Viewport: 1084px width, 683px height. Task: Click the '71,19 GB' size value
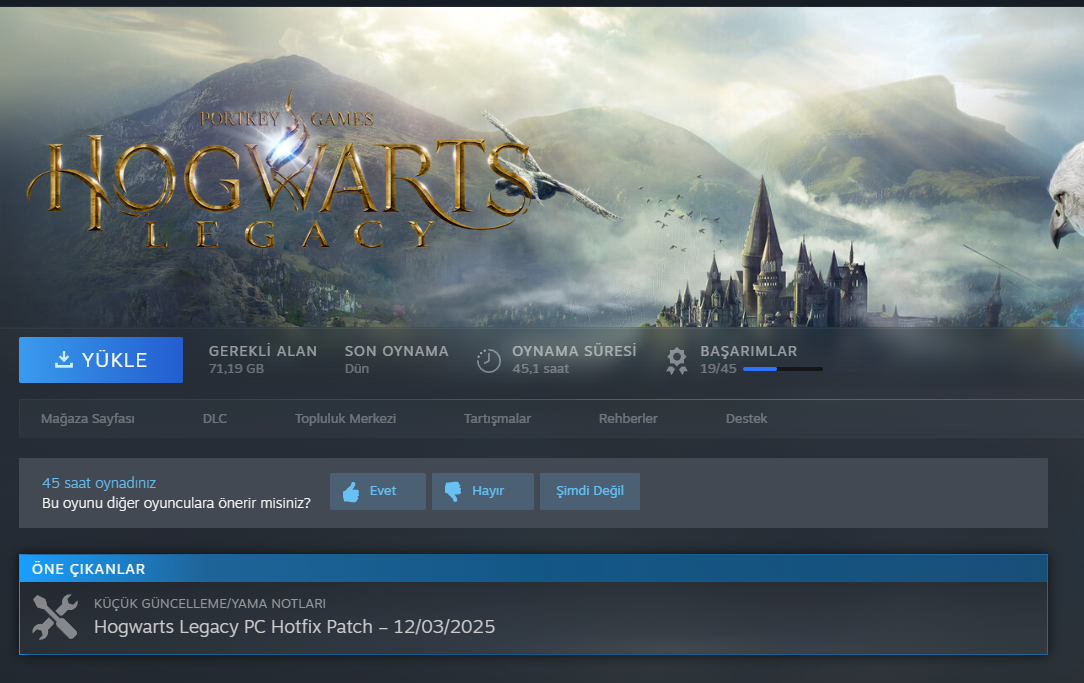[x=236, y=368]
